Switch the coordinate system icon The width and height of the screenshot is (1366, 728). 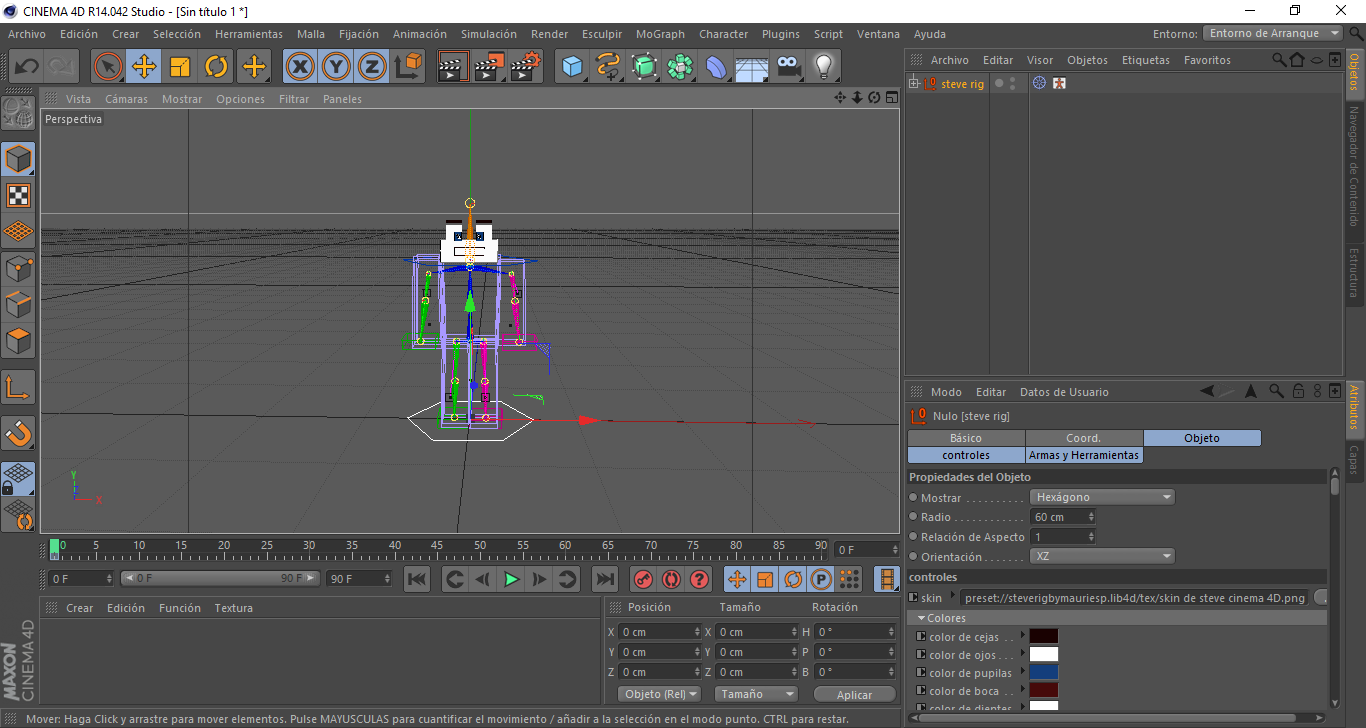[408, 67]
